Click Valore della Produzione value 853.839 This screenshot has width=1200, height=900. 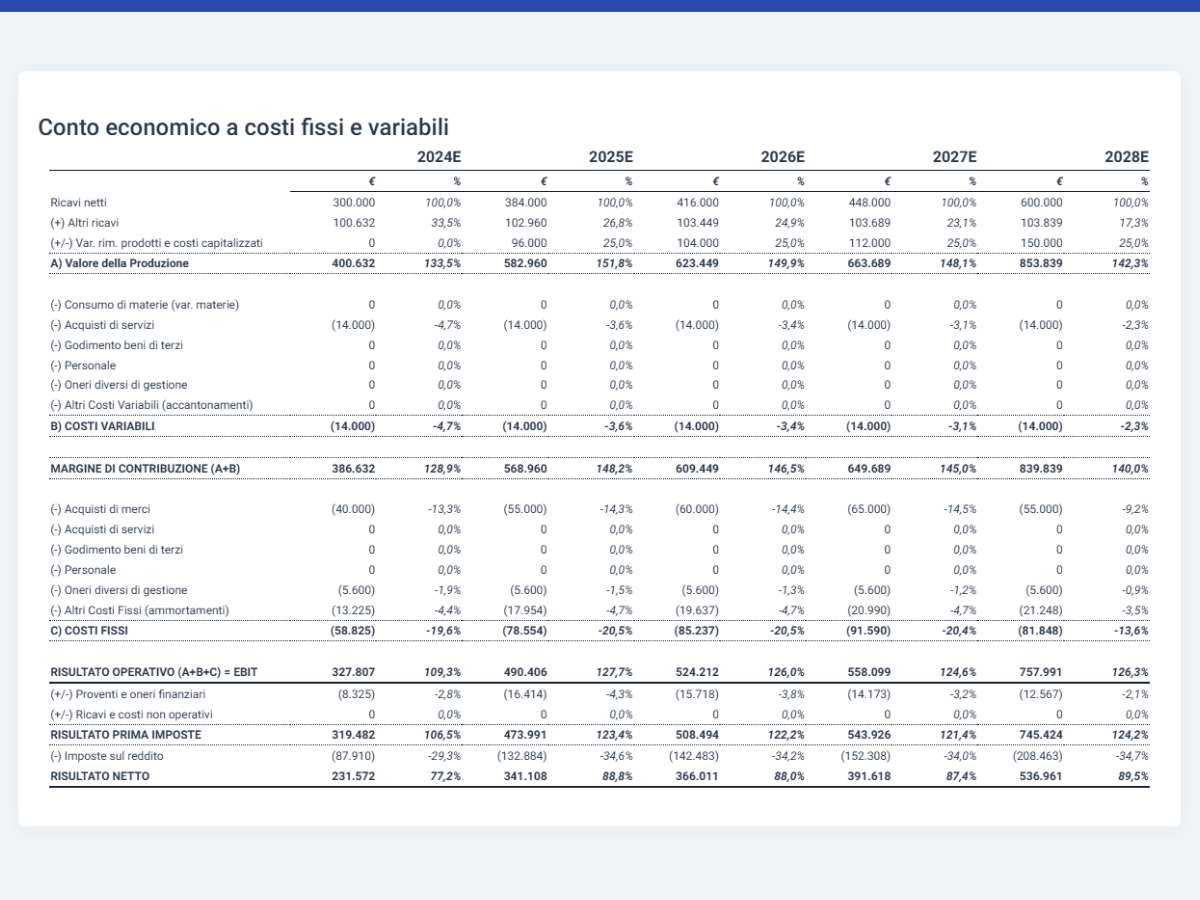[1041, 263]
